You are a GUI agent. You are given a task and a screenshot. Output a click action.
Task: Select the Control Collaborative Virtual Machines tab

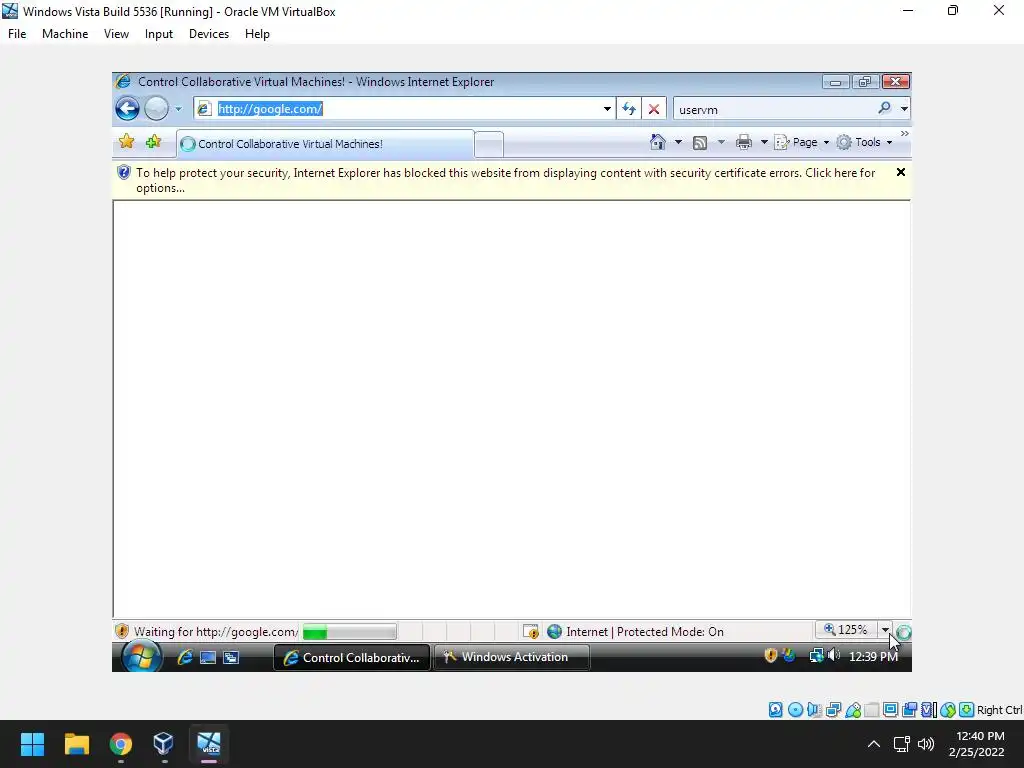(325, 144)
